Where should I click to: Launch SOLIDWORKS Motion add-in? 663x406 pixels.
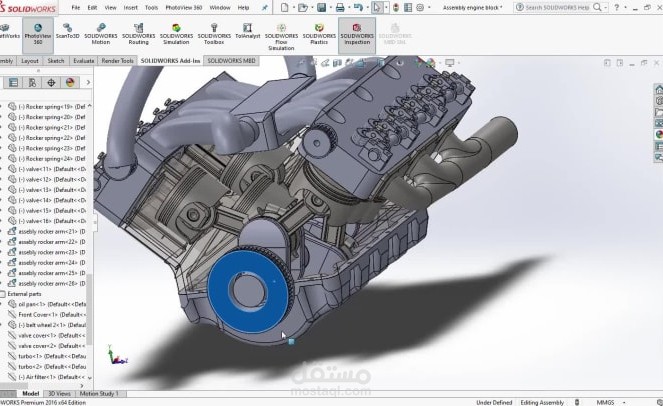(x=101, y=34)
